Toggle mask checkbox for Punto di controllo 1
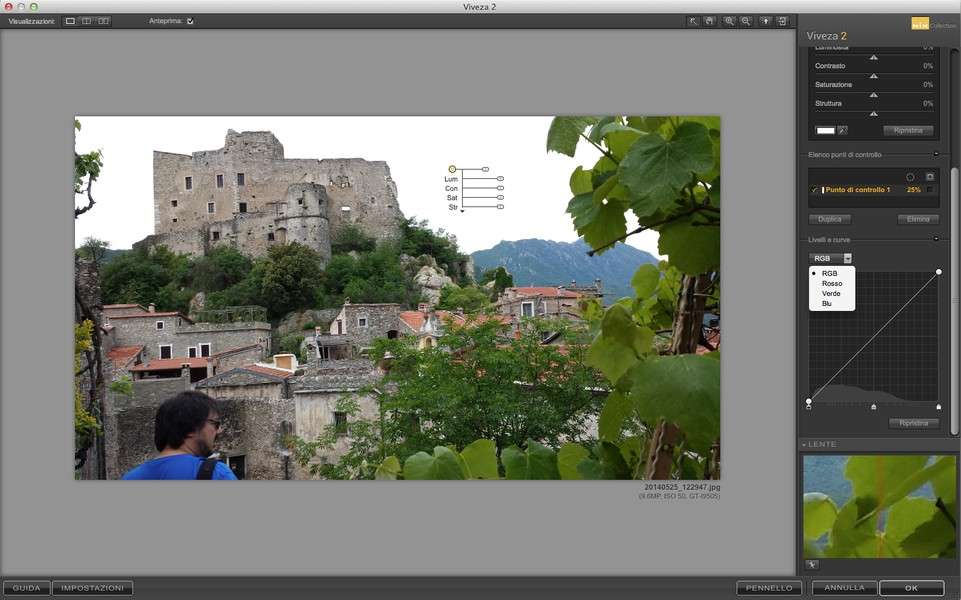Screen dimensions: 961x600 (x=929, y=190)
